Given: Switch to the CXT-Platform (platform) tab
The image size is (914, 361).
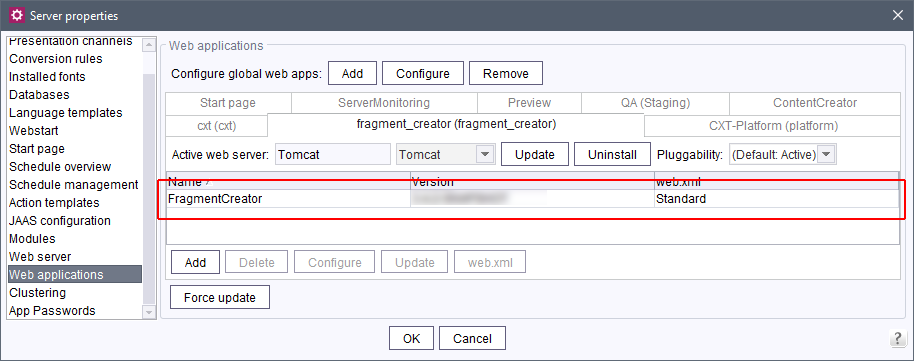Looking at the screenshot, I should 772,125.
